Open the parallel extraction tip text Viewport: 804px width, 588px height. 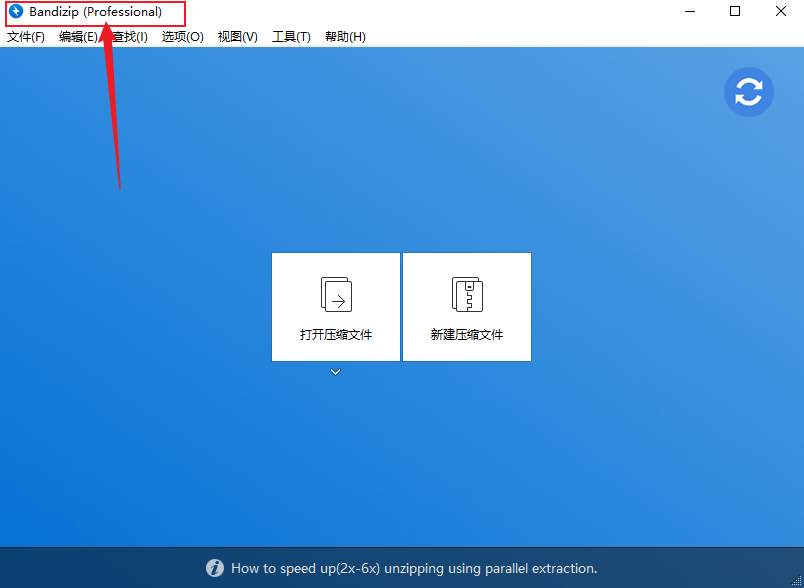click(414, 568)
